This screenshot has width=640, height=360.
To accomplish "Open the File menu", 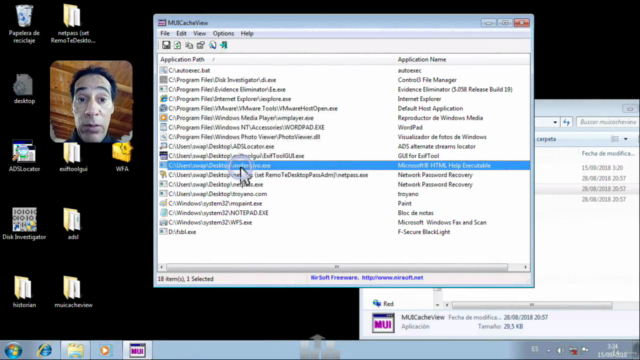I will tap(165, 33).
